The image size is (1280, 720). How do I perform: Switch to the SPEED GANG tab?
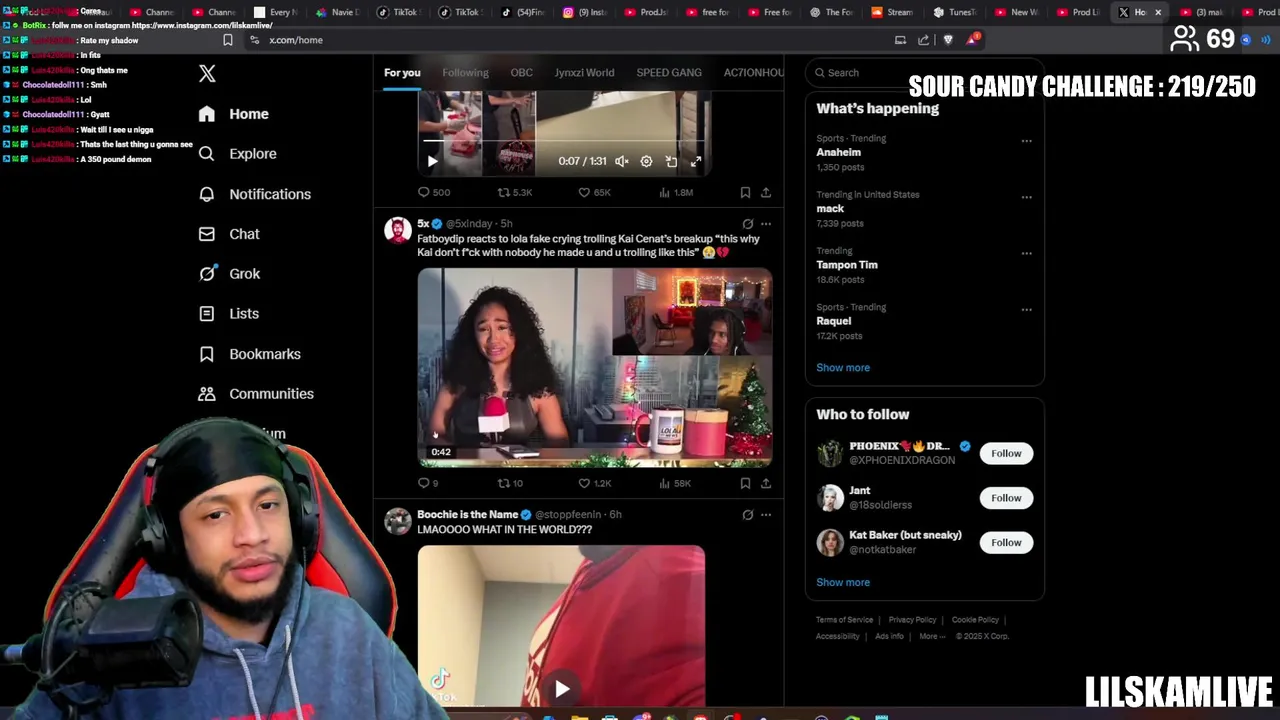point(669,73)
